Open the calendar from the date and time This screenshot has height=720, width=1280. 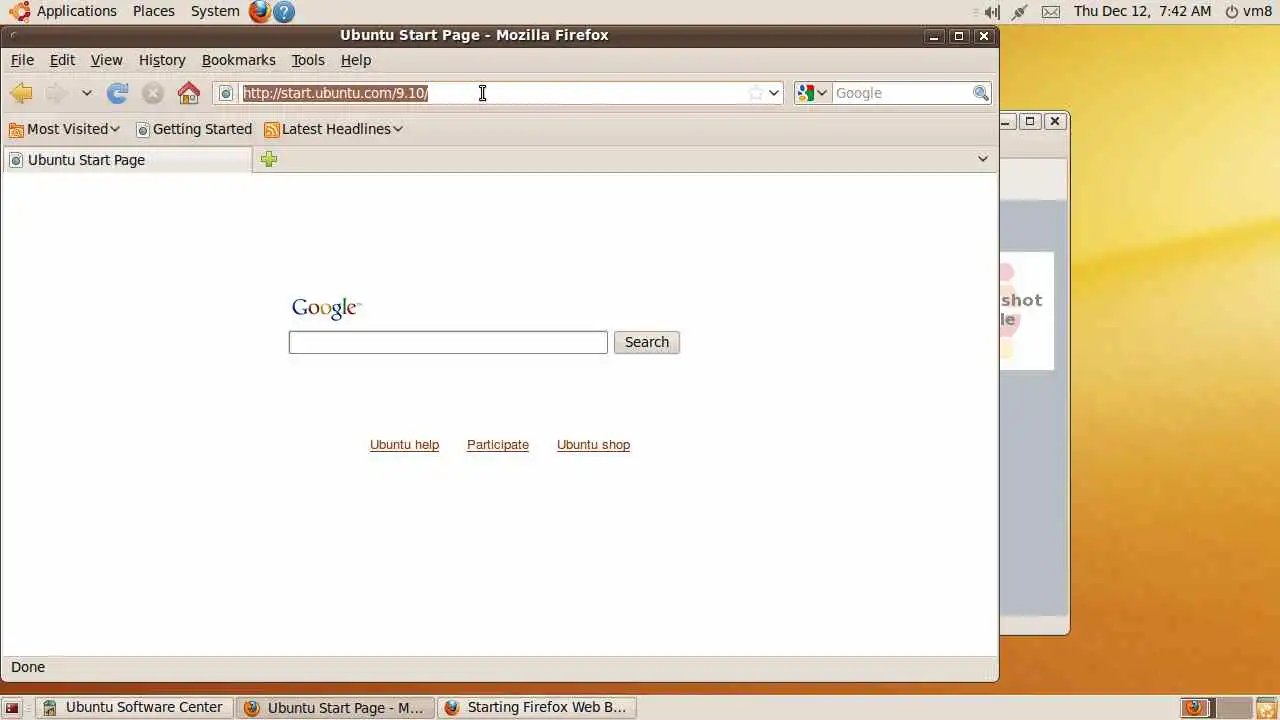[1142, 11]
